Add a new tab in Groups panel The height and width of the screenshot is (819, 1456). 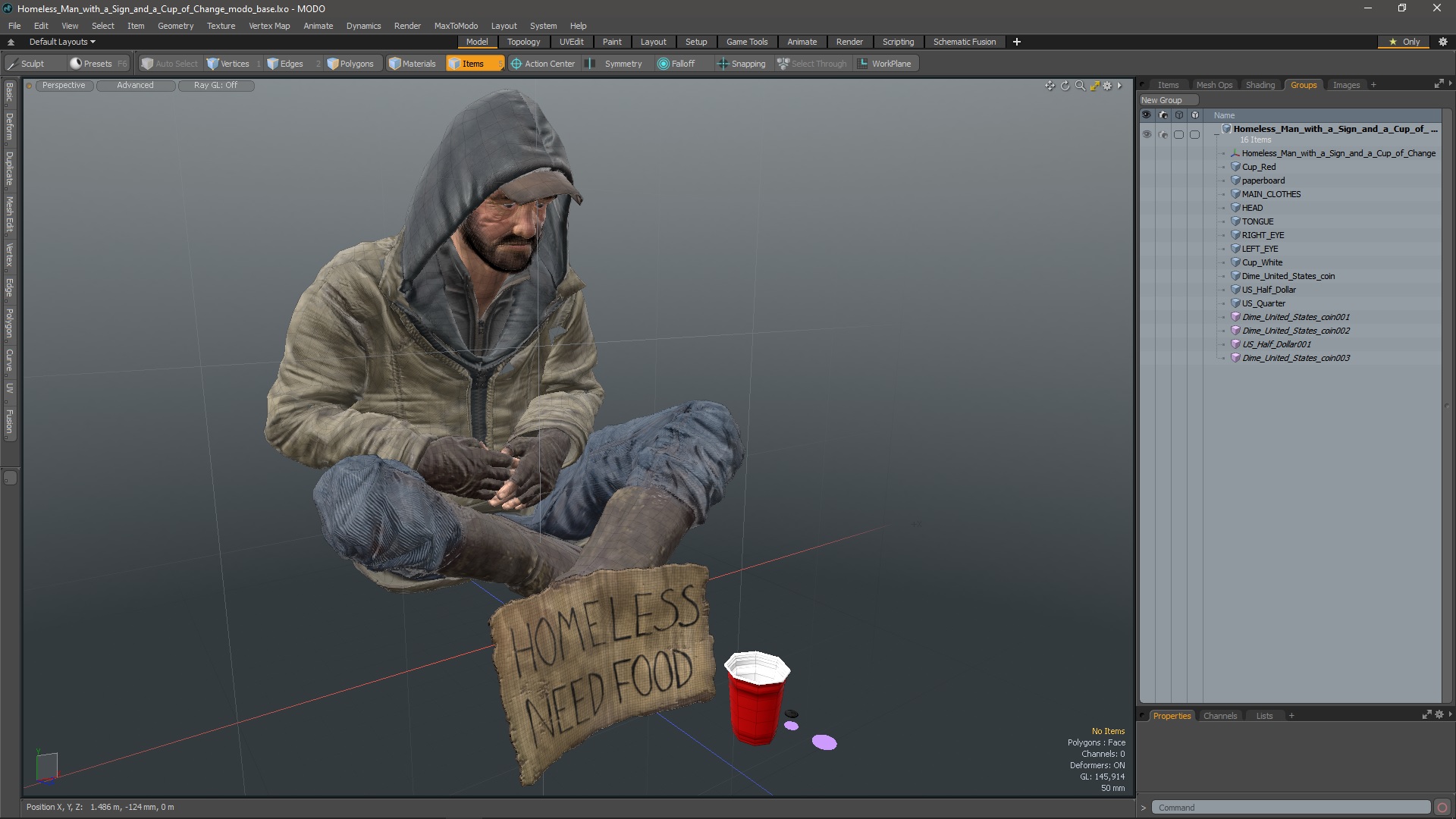[x=1373, y=85]
